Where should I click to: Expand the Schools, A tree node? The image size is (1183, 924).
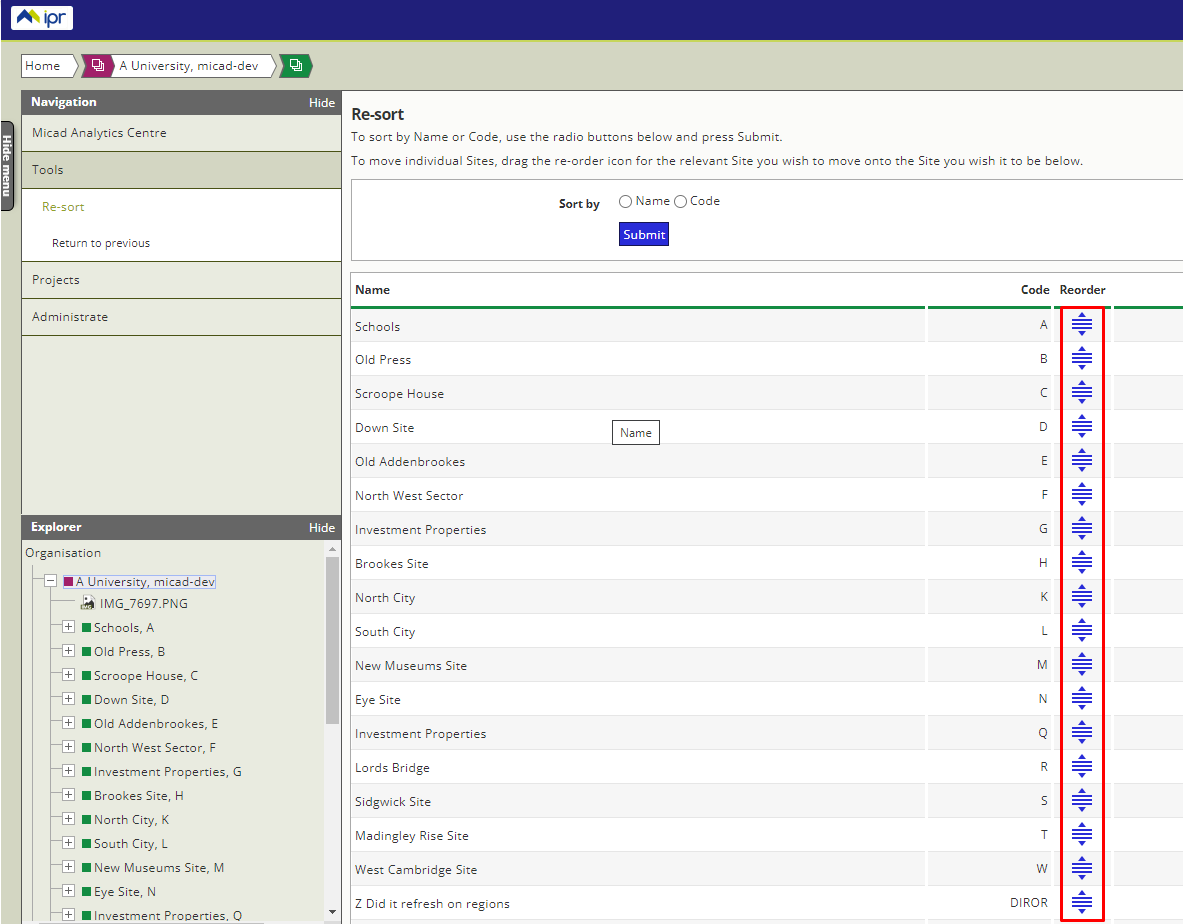click(68, 627)
